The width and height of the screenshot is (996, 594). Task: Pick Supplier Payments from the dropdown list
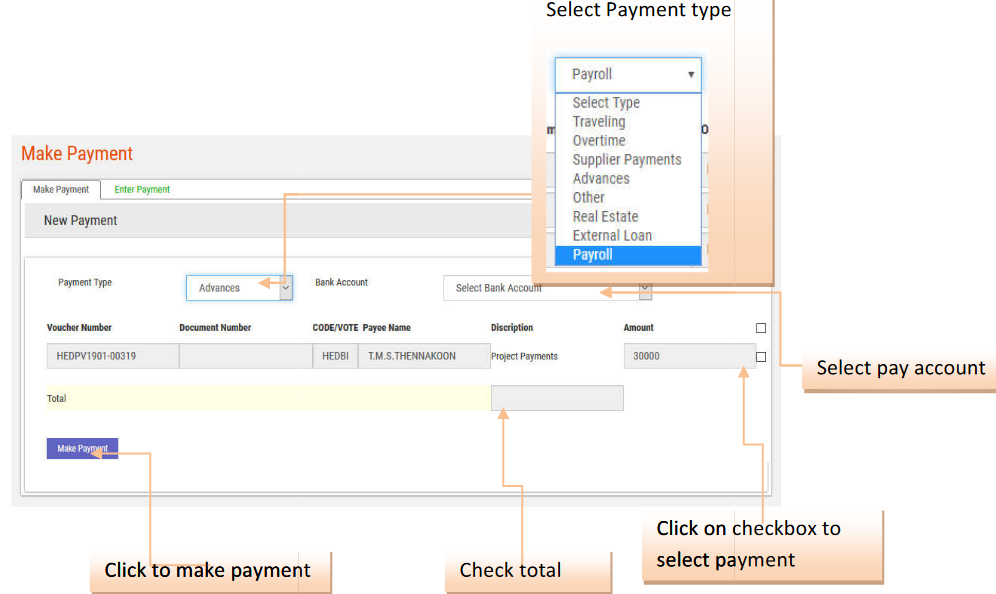(627, 160)
